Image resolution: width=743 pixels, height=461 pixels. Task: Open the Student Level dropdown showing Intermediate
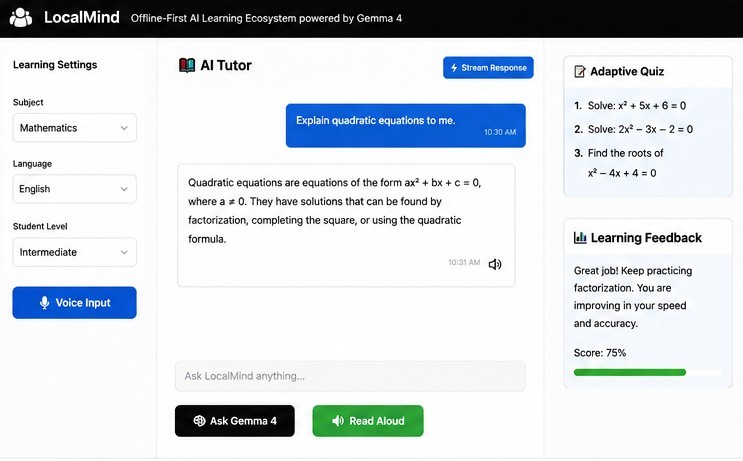tap(74, 252)
